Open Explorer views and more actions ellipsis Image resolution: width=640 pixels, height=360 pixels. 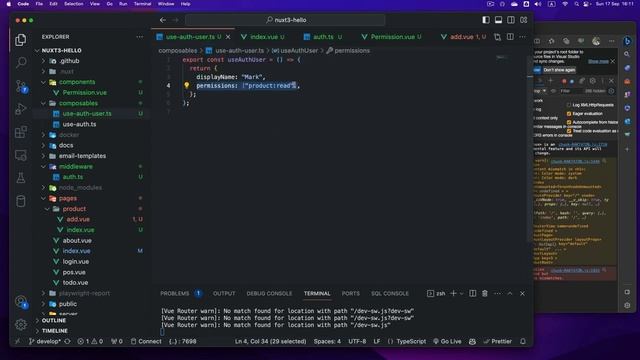point(140,37)
